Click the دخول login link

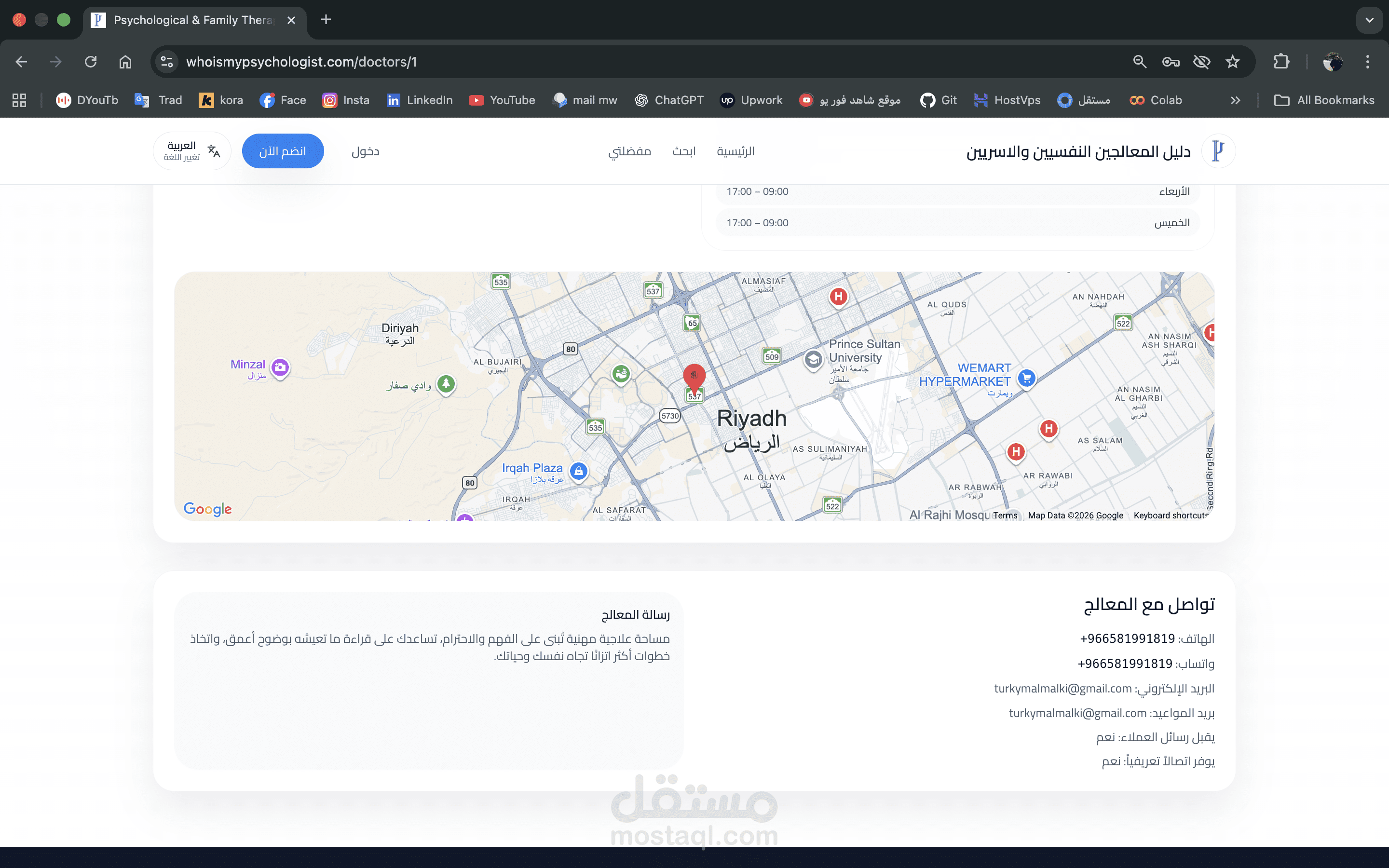click(365, 151)
